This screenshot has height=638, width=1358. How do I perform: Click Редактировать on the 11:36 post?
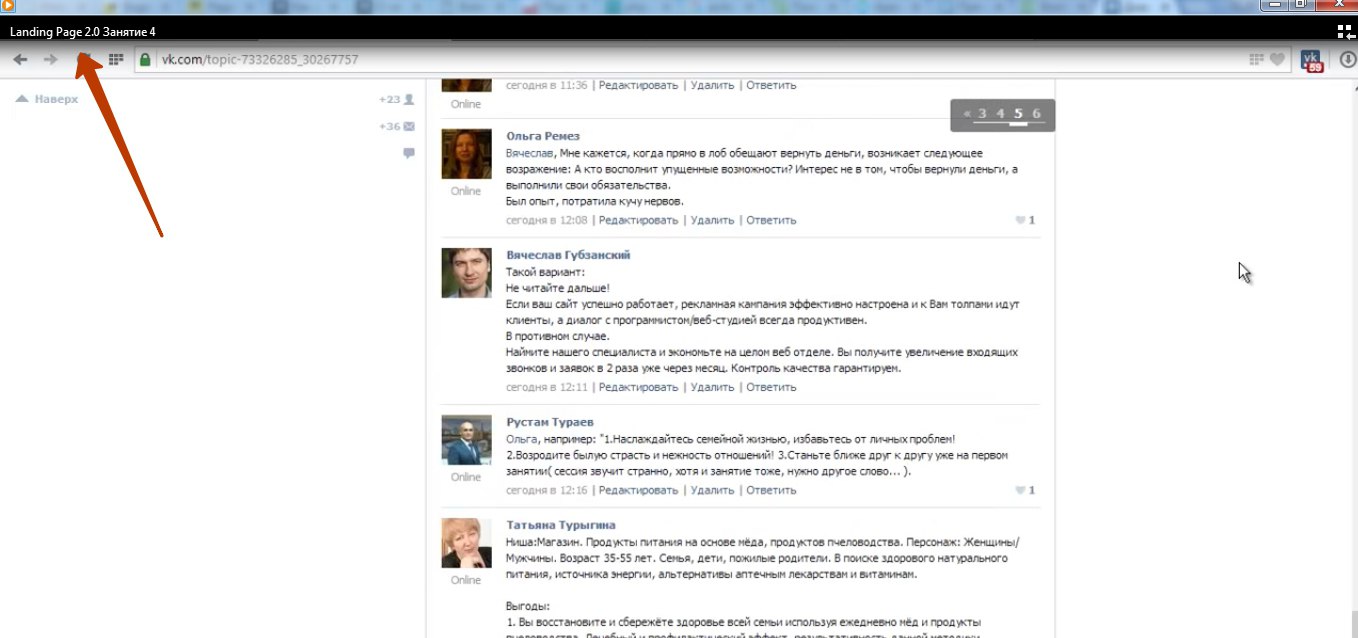pos(638,85)
